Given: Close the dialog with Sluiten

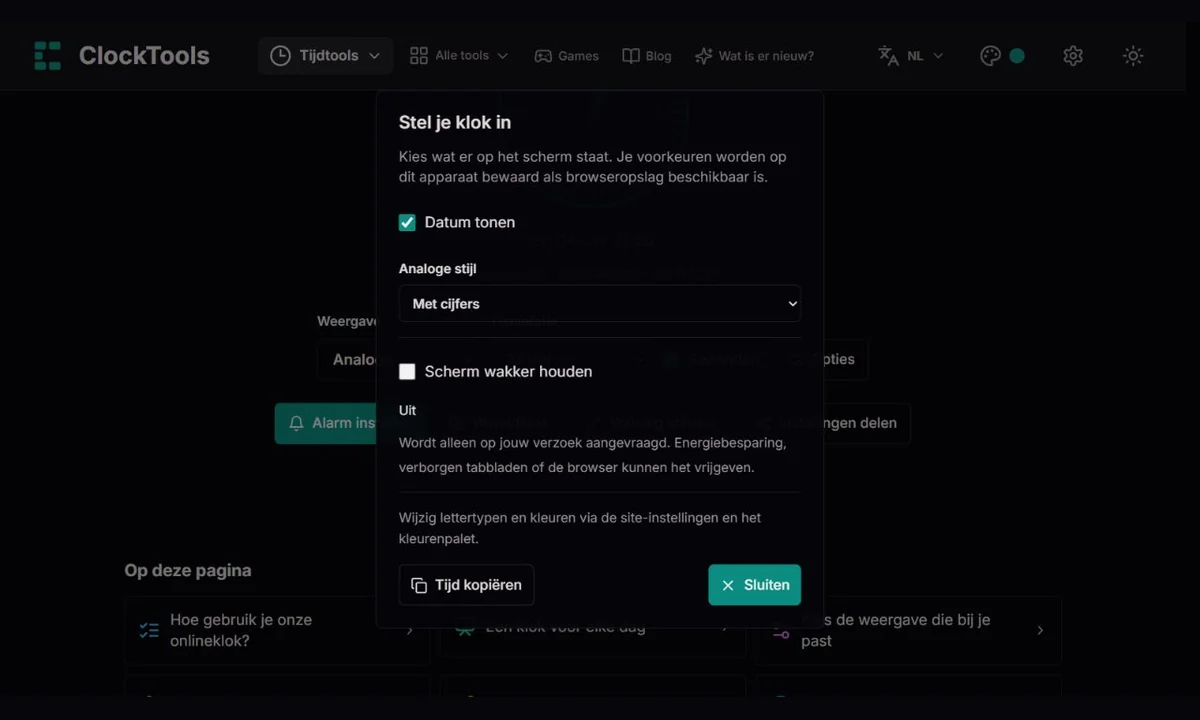Looking at the screenshot, I should 755,585.
